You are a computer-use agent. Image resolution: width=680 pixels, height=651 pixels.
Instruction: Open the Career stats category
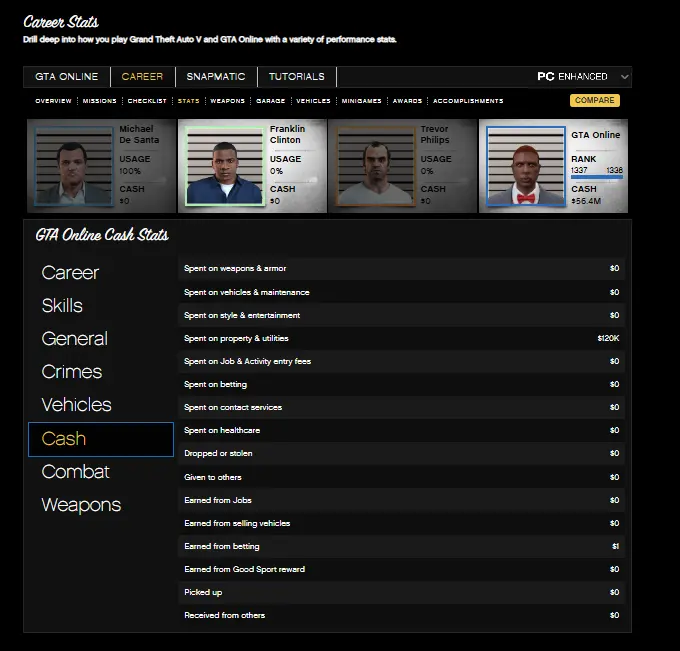click(70, 273)
